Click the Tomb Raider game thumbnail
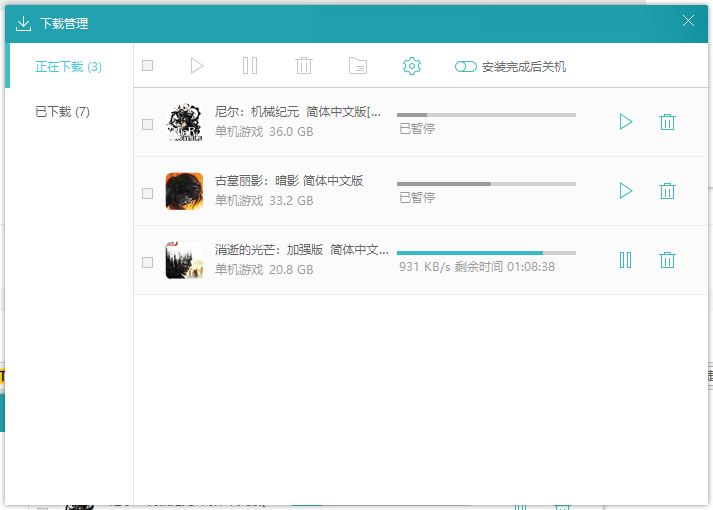 pyautogui.click(x=184, y=191)
